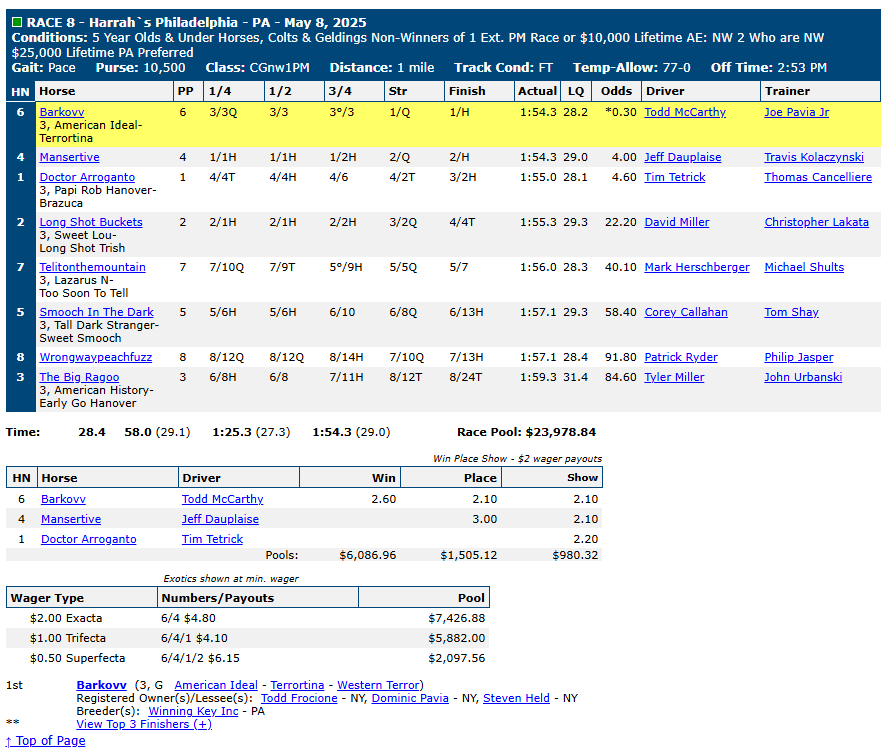This screenshot has width=887, height=754.
Task: Open Barkovv horse link in results table
Action: click(62, 112)
